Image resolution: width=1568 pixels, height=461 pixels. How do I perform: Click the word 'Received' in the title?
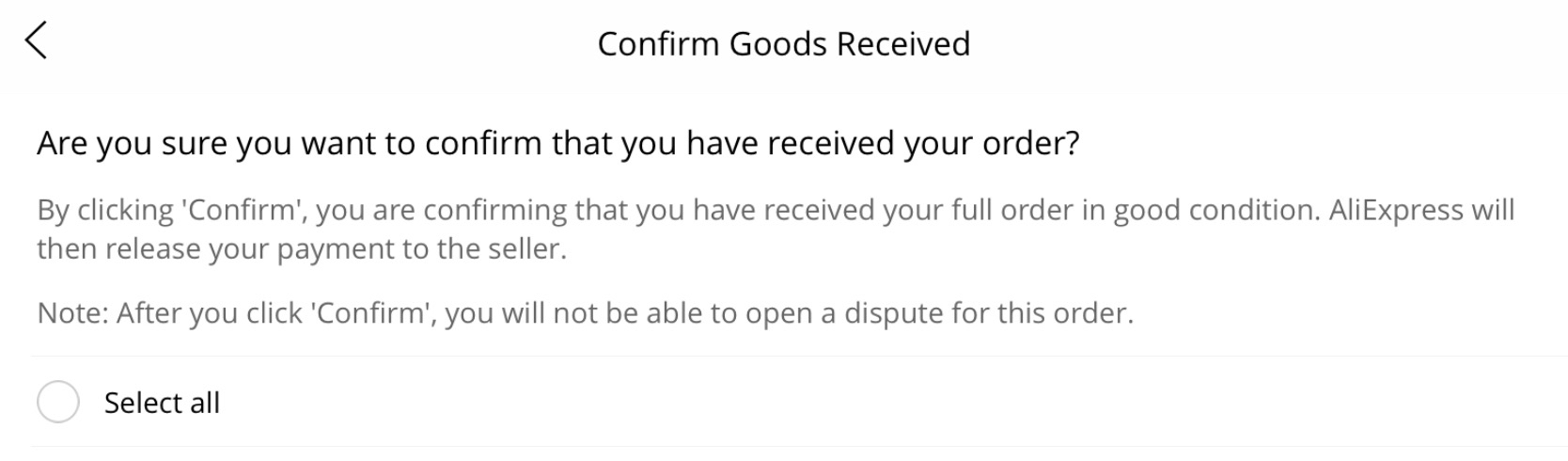pos(902,43)
